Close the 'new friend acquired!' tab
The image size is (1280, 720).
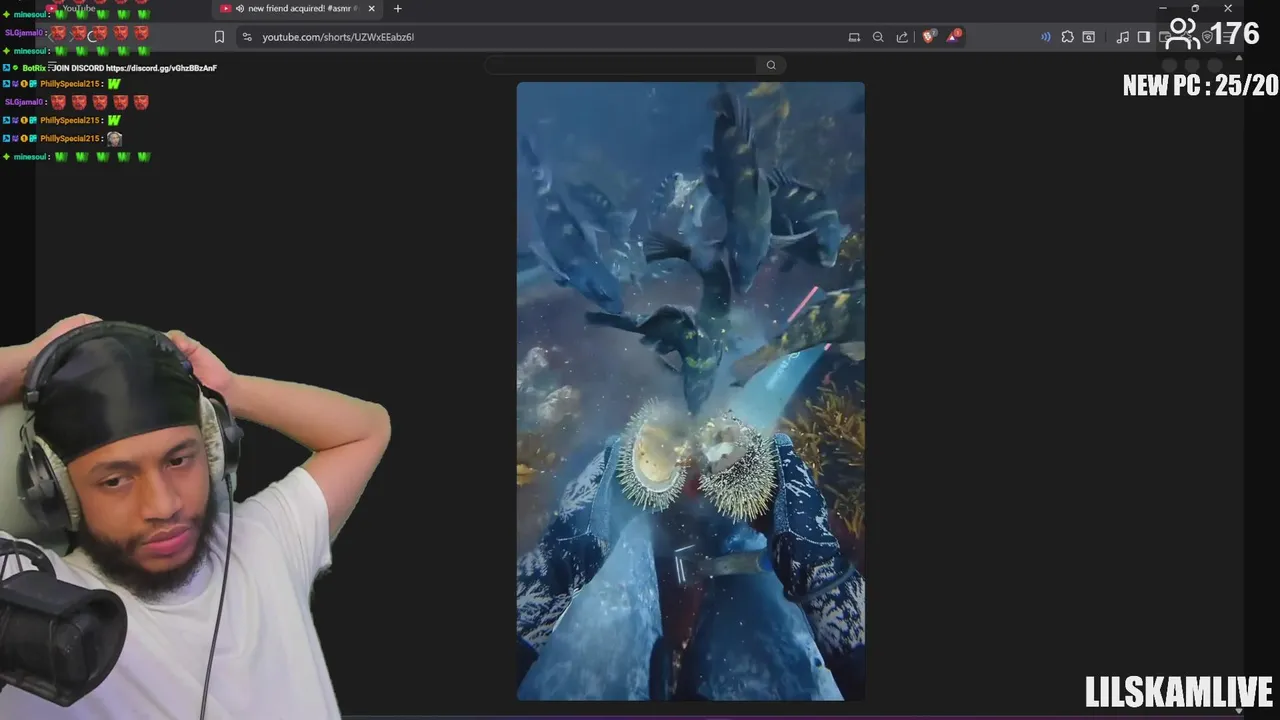(372, 9)
